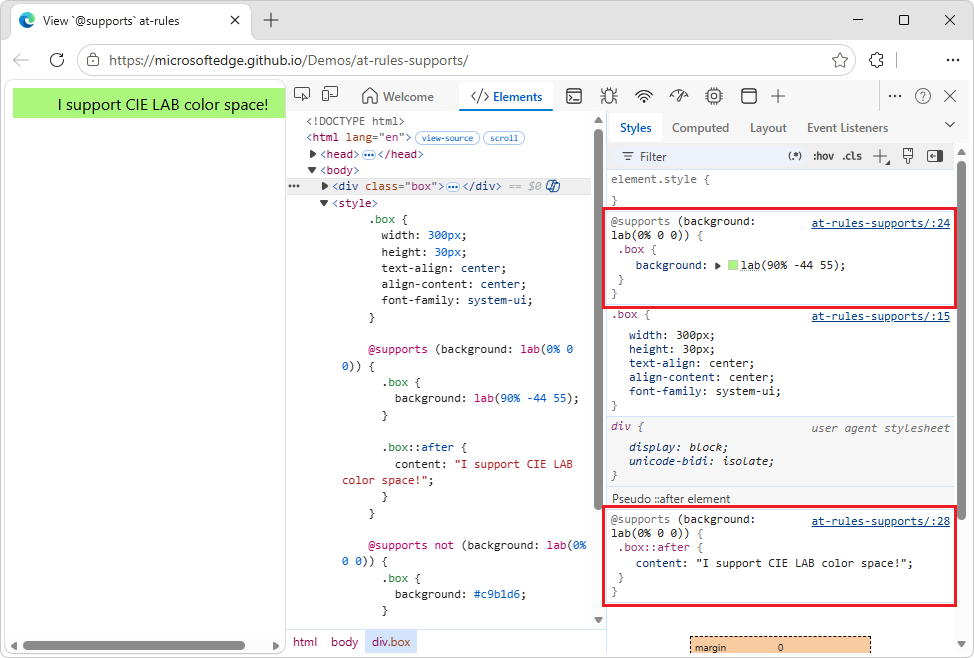Image resolution: width=974 pixels, height=658 pixels.
Task: Click the regex filter (.*) button
Action: pos(794,157)
